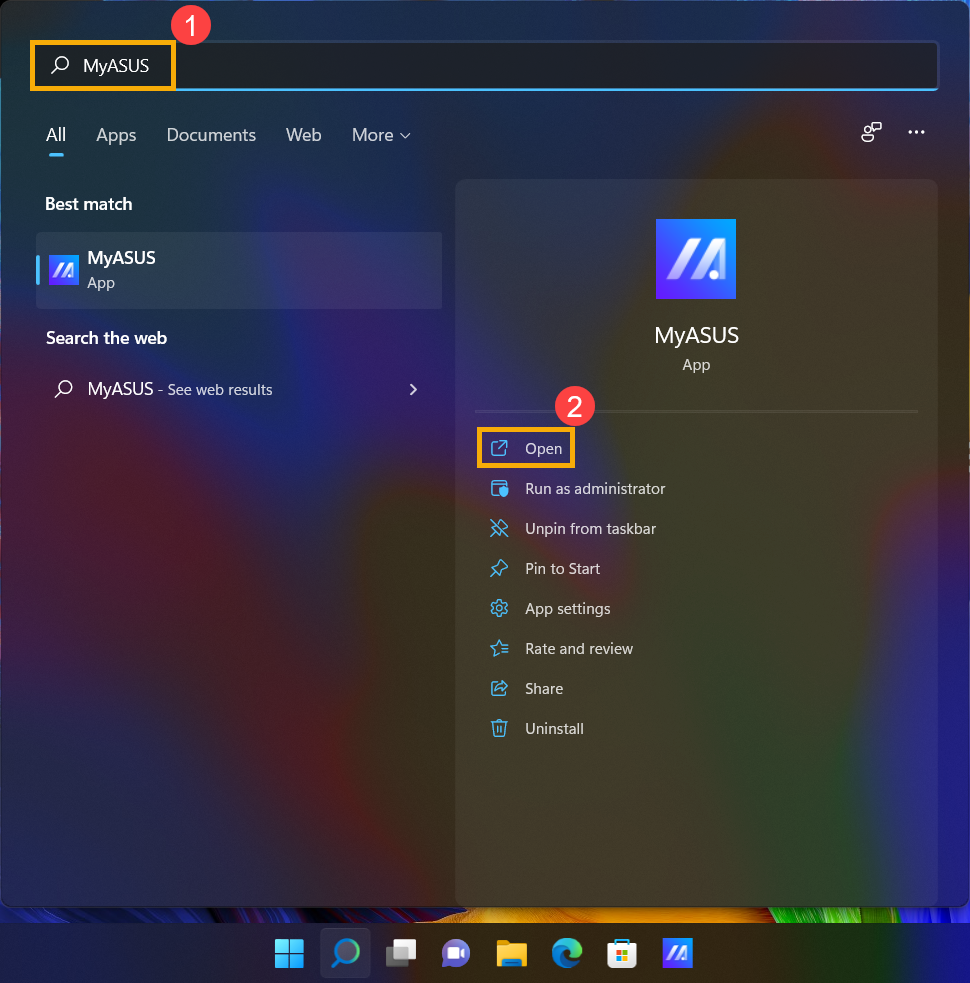Screen dimensions: 970x983
Task: Open Teams Chat on taskbar
Action: pos(456,954)
